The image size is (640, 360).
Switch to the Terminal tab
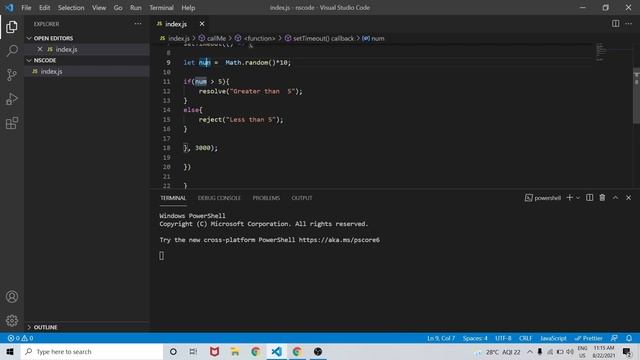coord(173,198)
